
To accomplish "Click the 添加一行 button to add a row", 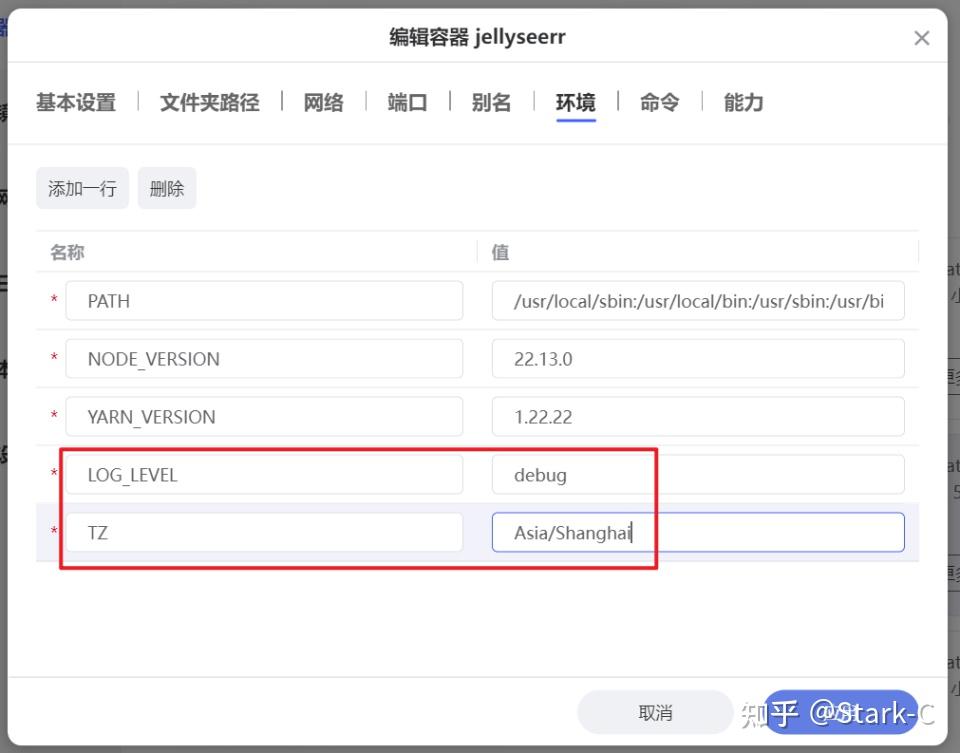I will pos(82,188).
